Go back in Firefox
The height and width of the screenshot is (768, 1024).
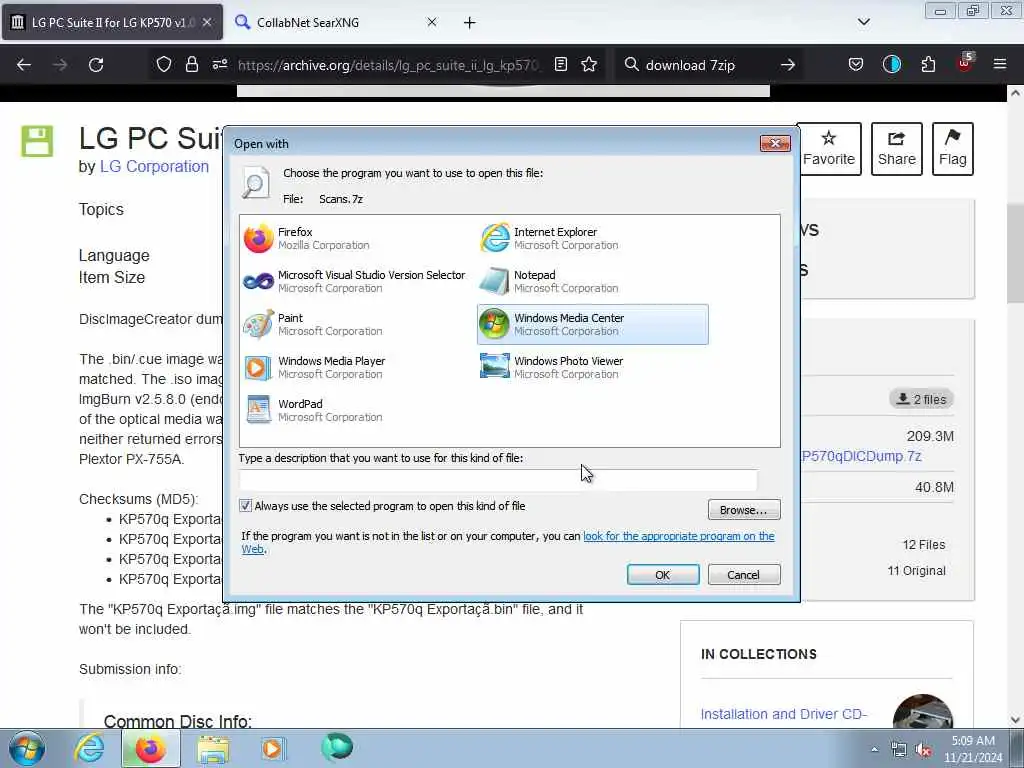pos(24,65)
